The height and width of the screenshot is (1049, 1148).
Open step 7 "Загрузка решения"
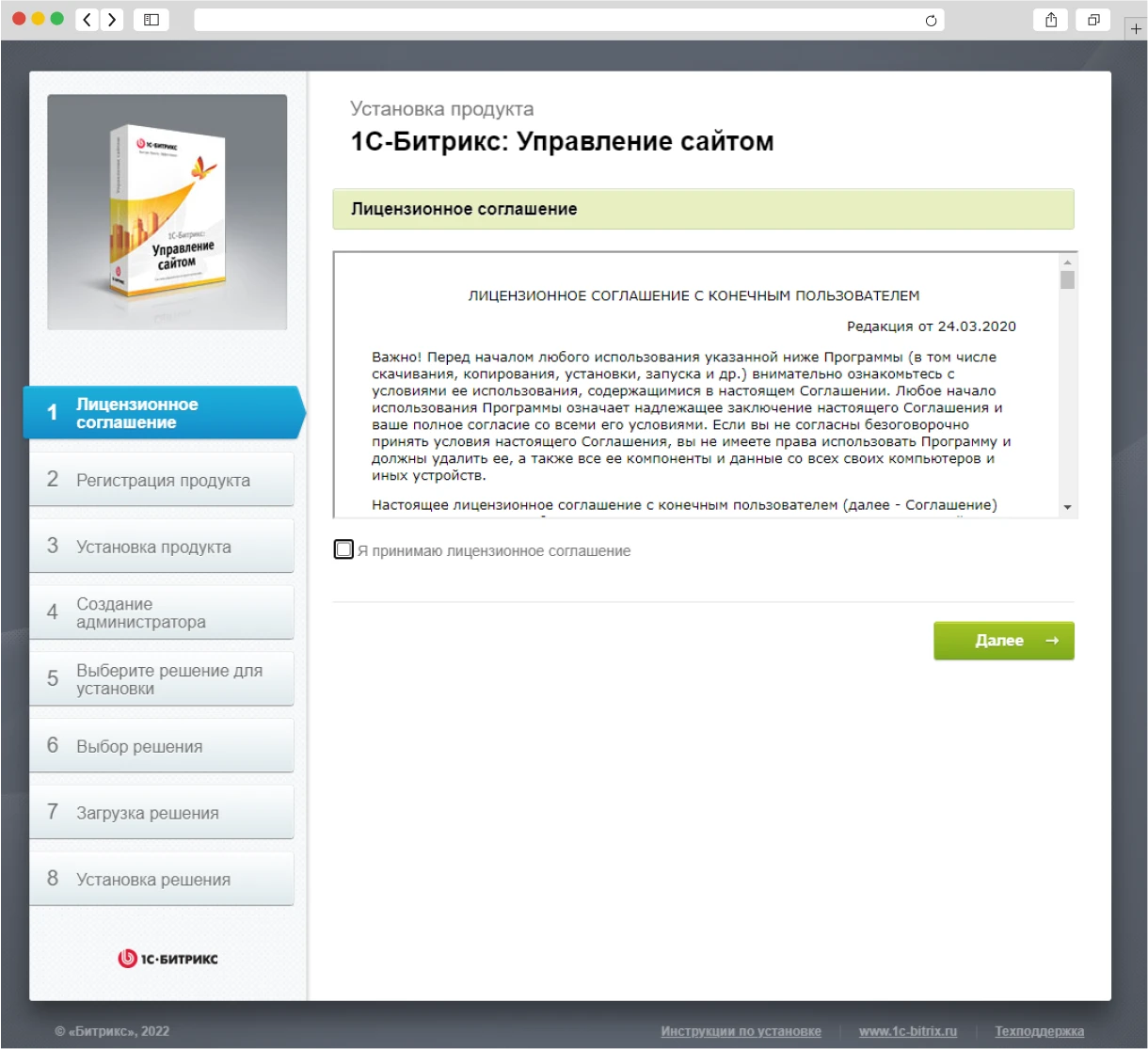click(162, 812)
